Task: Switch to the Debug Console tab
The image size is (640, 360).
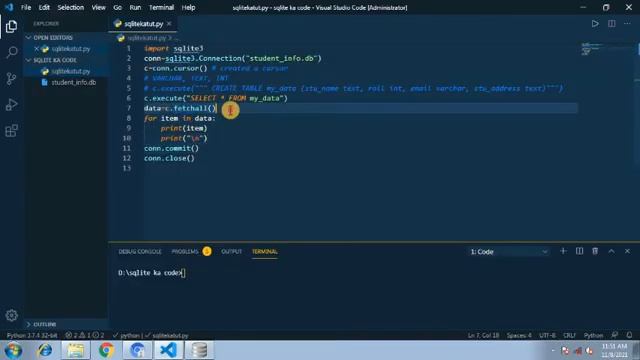Action: coord(140,251)
